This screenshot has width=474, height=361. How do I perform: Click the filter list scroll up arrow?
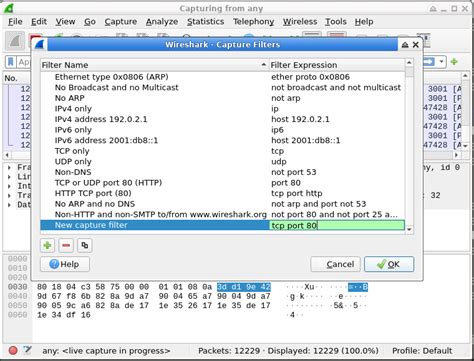pyautogui.click(x=409, y=63)
